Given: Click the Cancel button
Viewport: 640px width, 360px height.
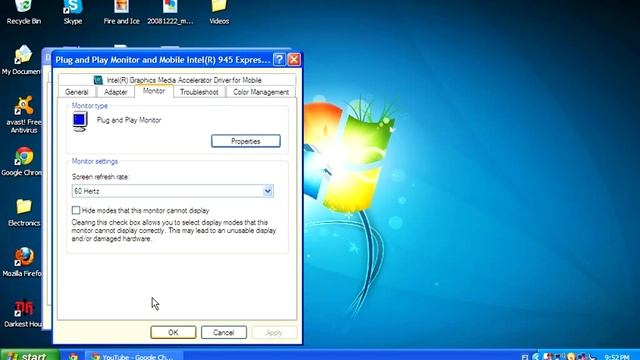Looking at the screenshot, I should click(224, 332).
